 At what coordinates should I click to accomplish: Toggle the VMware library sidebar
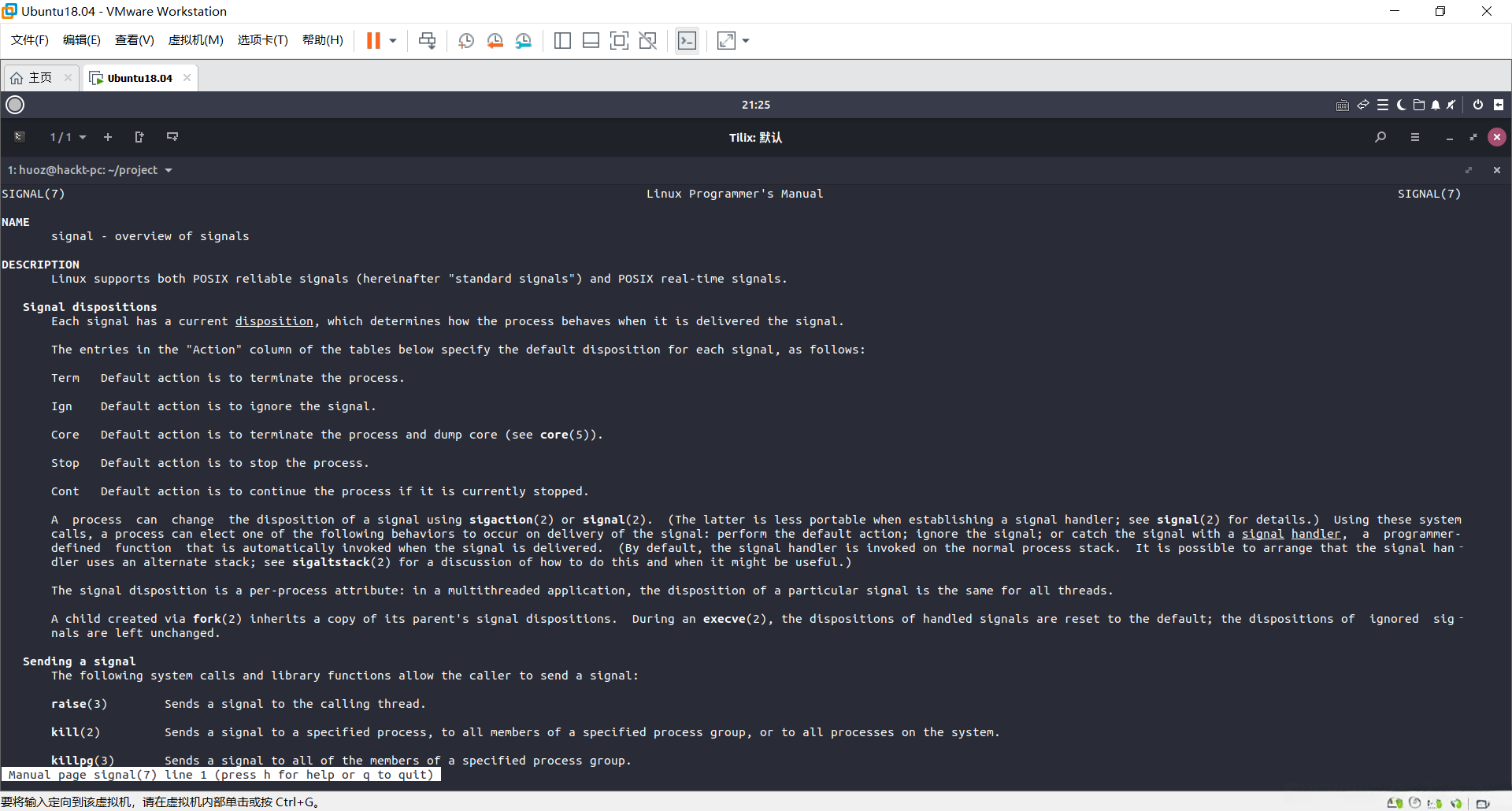point(562,41)
